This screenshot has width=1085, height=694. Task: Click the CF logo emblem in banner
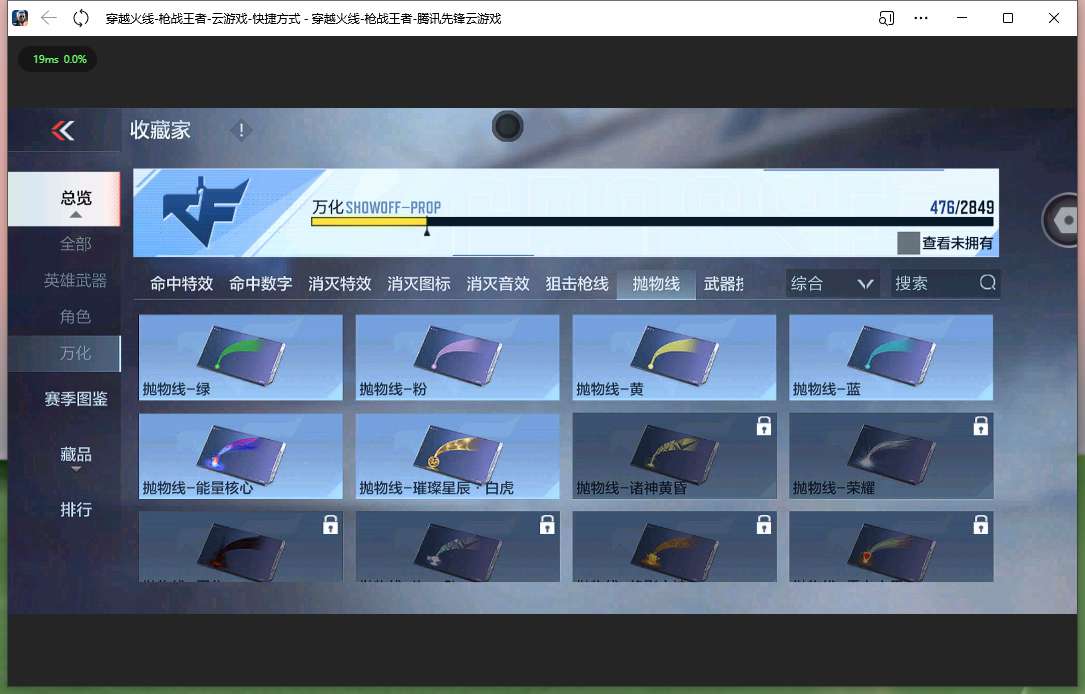coord(206,211)
